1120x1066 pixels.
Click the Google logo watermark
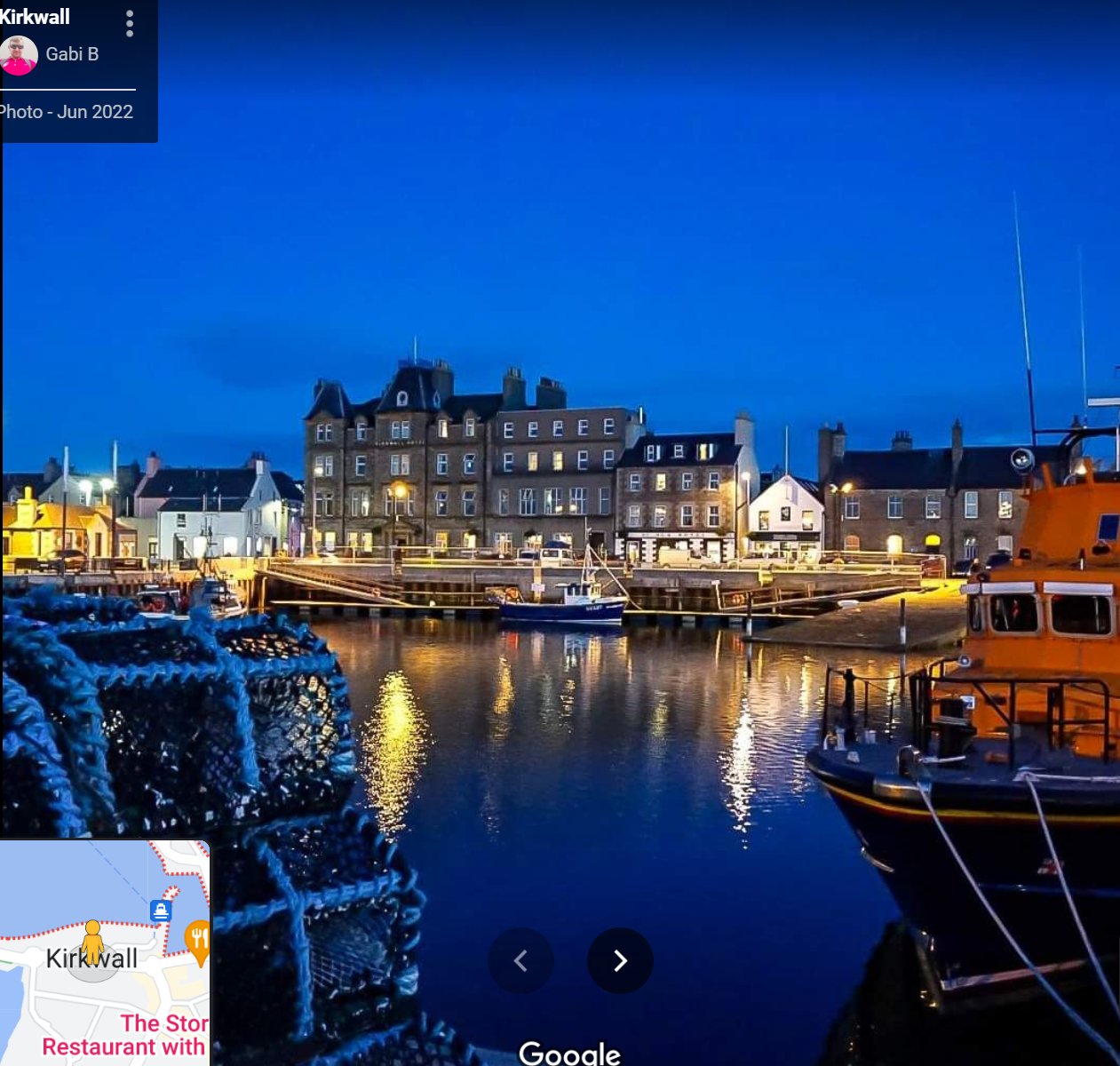click(569, 1054)
